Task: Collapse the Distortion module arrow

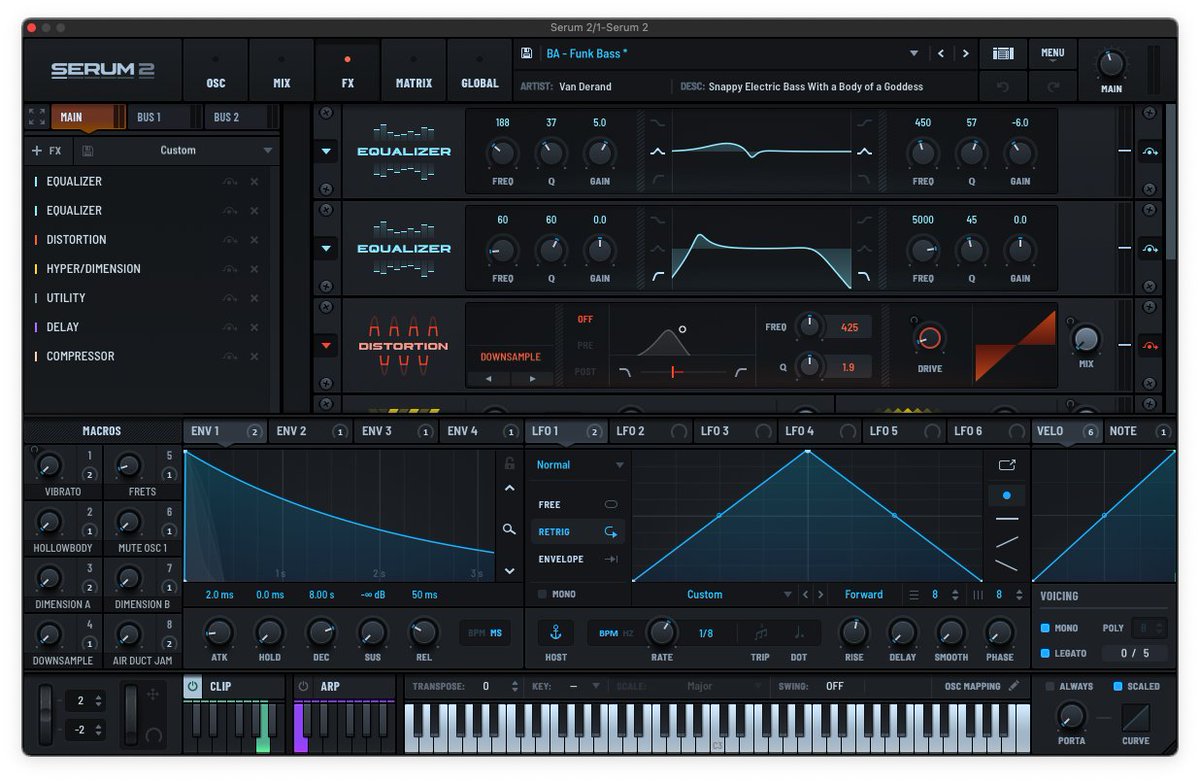Action: [326, 346]
